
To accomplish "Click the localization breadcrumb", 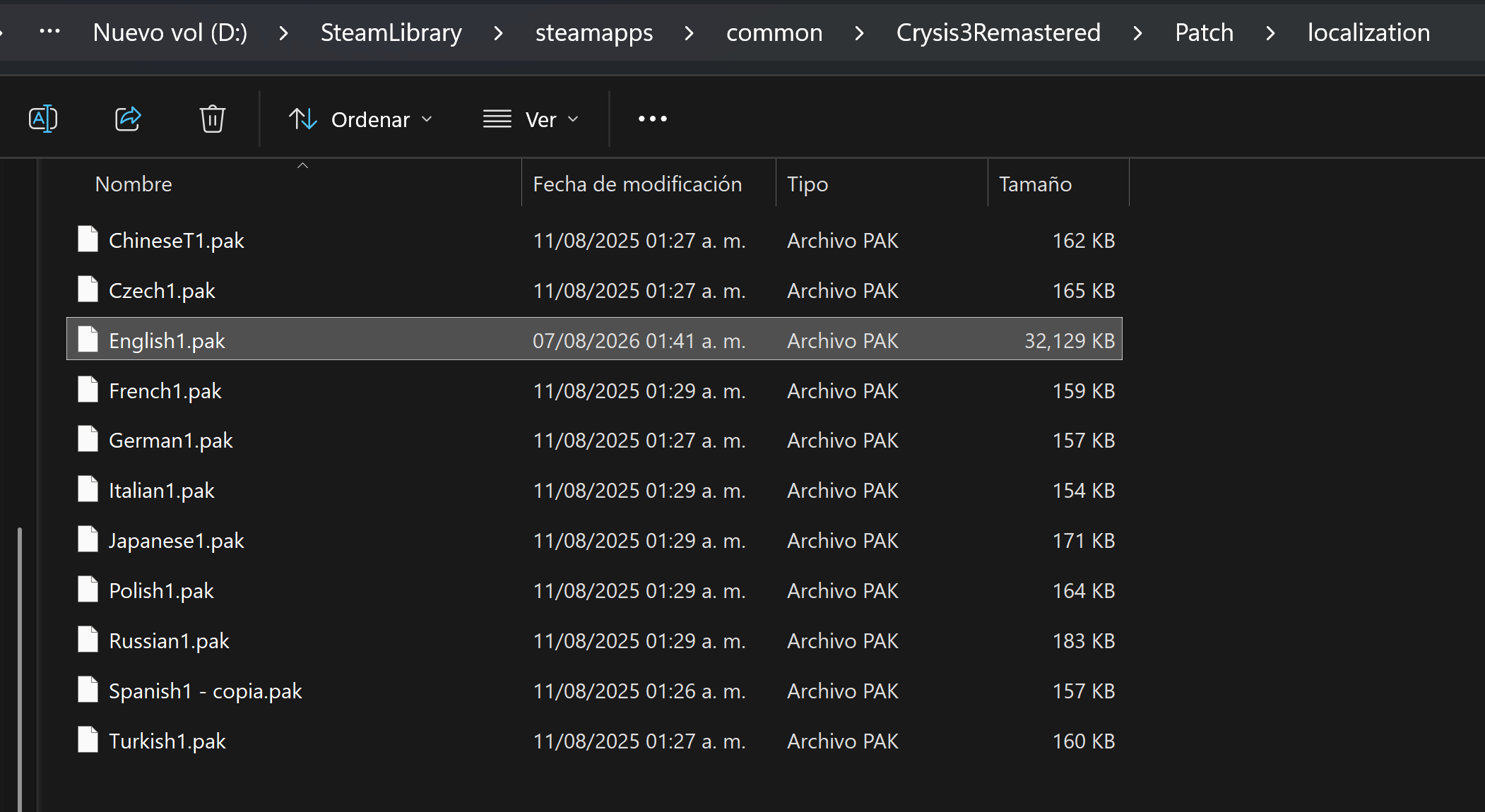I will pyautogui.click(x=1368, y=32).
